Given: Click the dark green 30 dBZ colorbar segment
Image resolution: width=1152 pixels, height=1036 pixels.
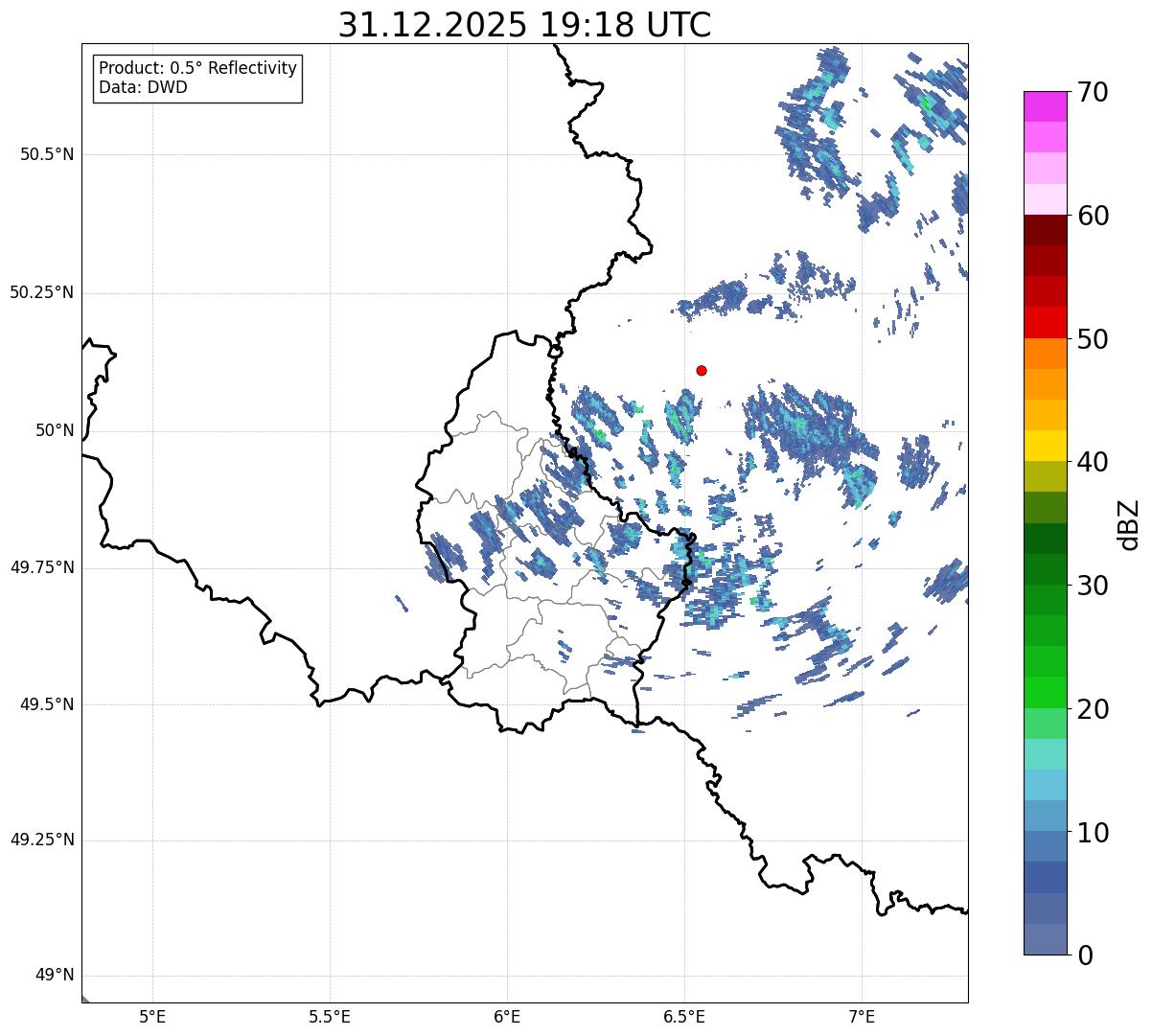Looking at the screenshot, I should coord(1046,569).
